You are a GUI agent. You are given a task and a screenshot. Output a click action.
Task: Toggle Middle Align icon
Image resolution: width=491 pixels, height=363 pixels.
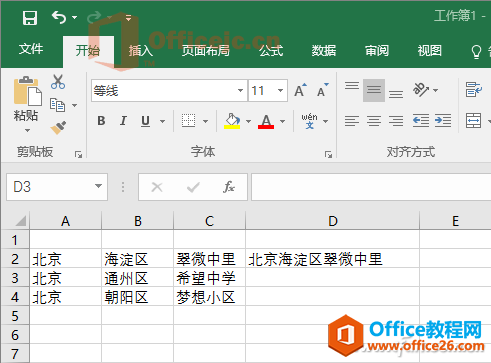click(x=374, y=90)
